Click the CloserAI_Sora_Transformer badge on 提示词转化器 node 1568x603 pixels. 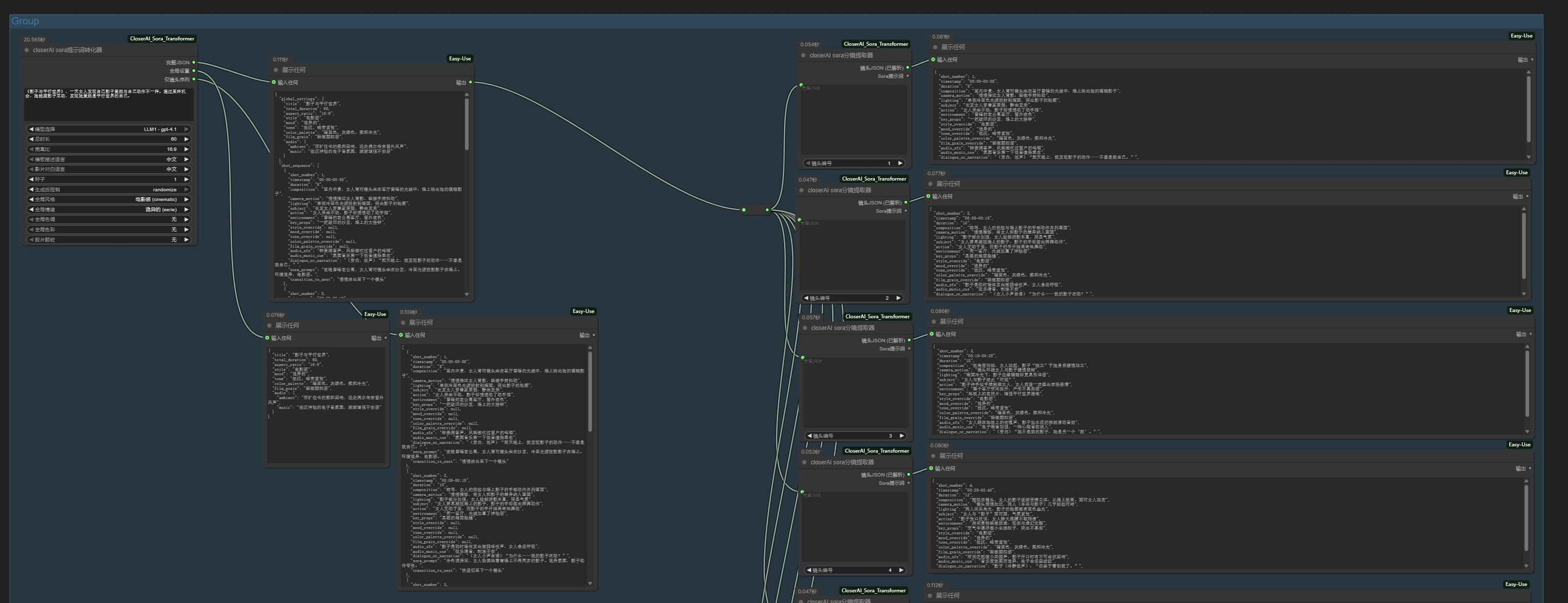pos(162,38)
